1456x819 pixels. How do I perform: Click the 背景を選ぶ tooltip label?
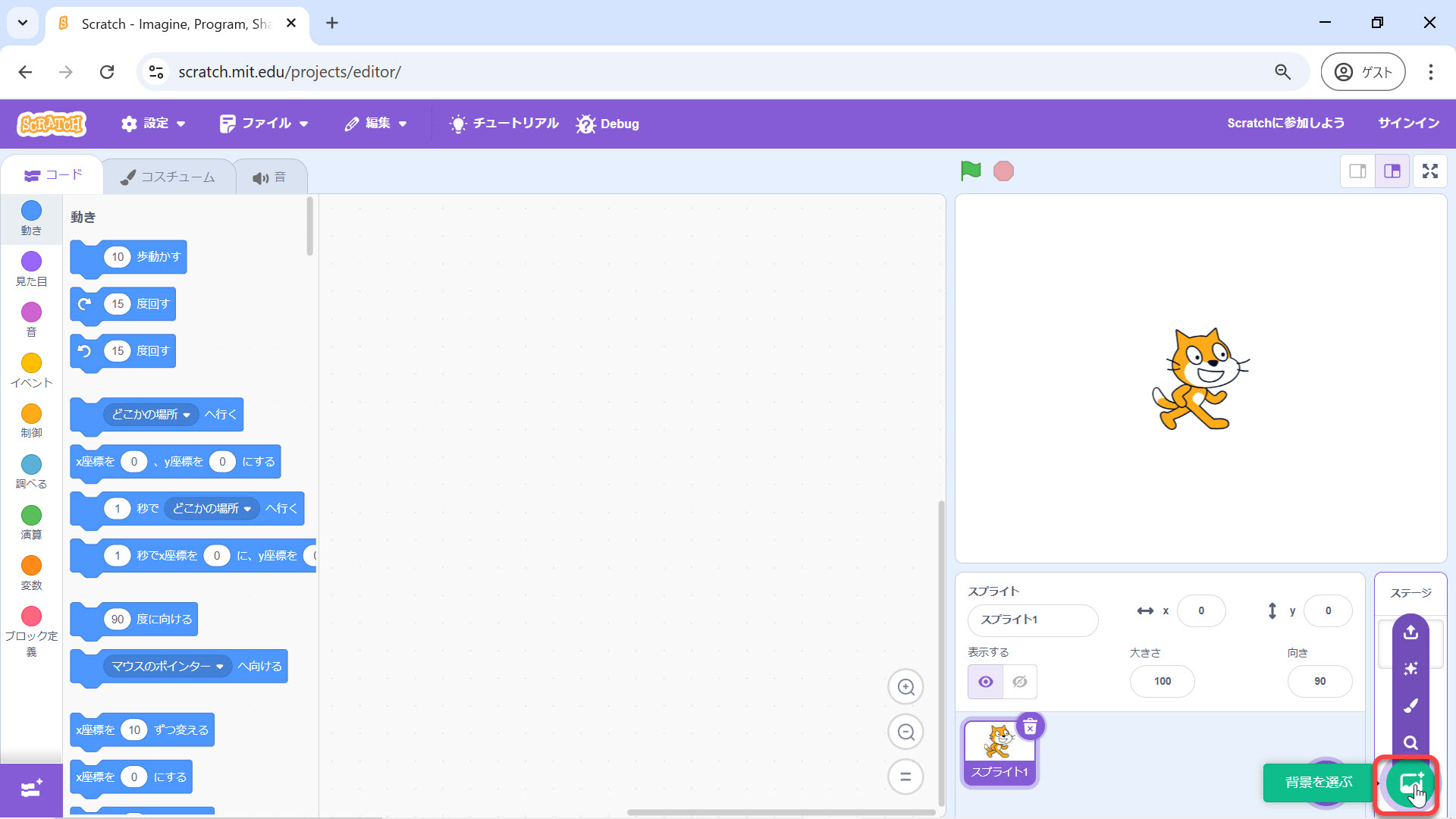(x=1319, y=783)
